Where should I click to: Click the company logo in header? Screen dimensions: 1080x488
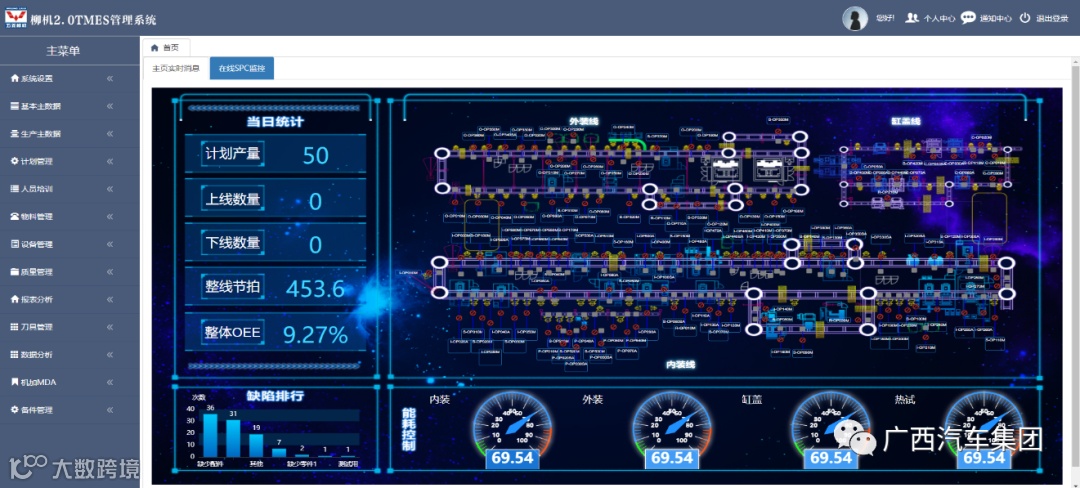coord(15,17)
